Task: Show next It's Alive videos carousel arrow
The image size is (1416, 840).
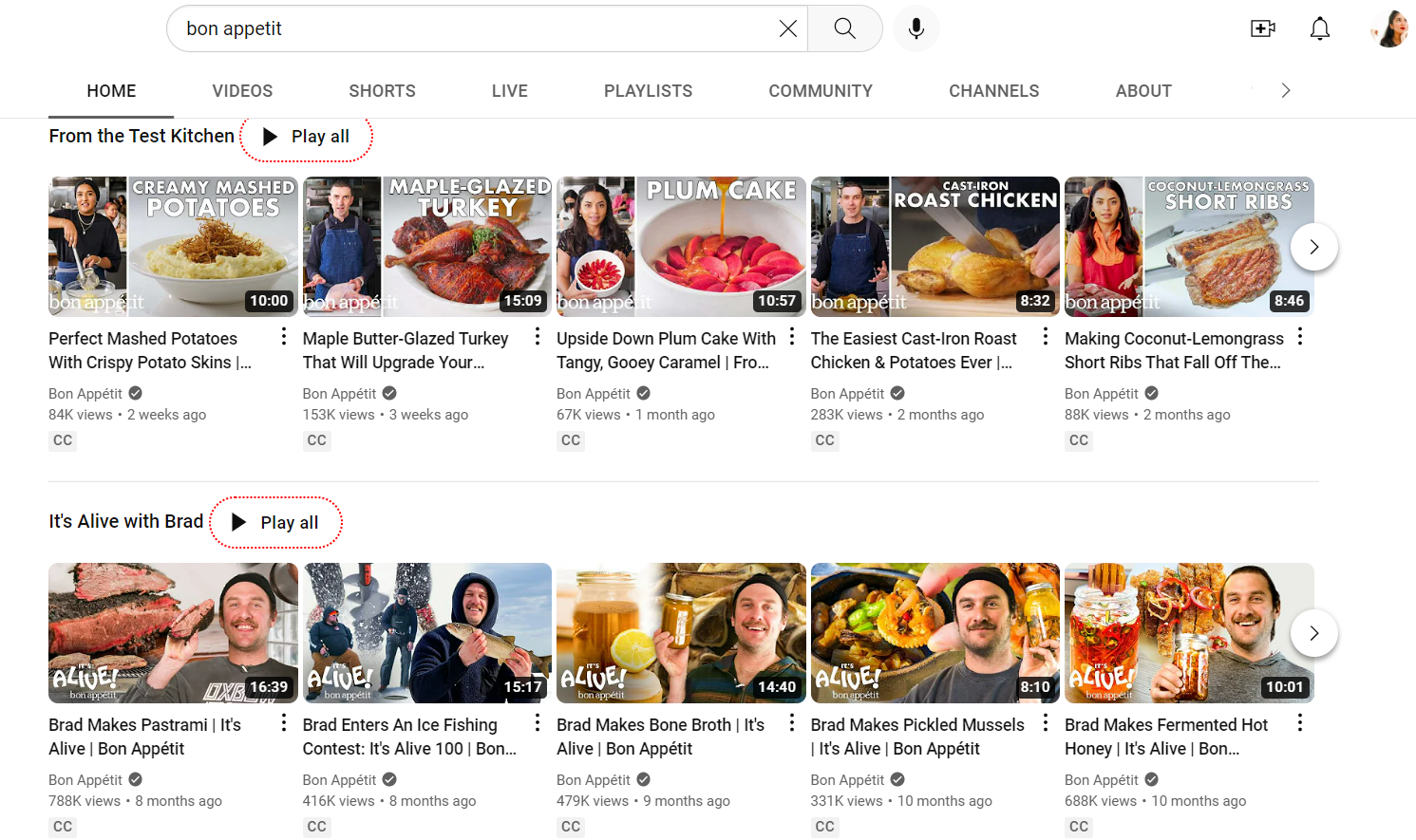Action: click(x=1314, y=633)
